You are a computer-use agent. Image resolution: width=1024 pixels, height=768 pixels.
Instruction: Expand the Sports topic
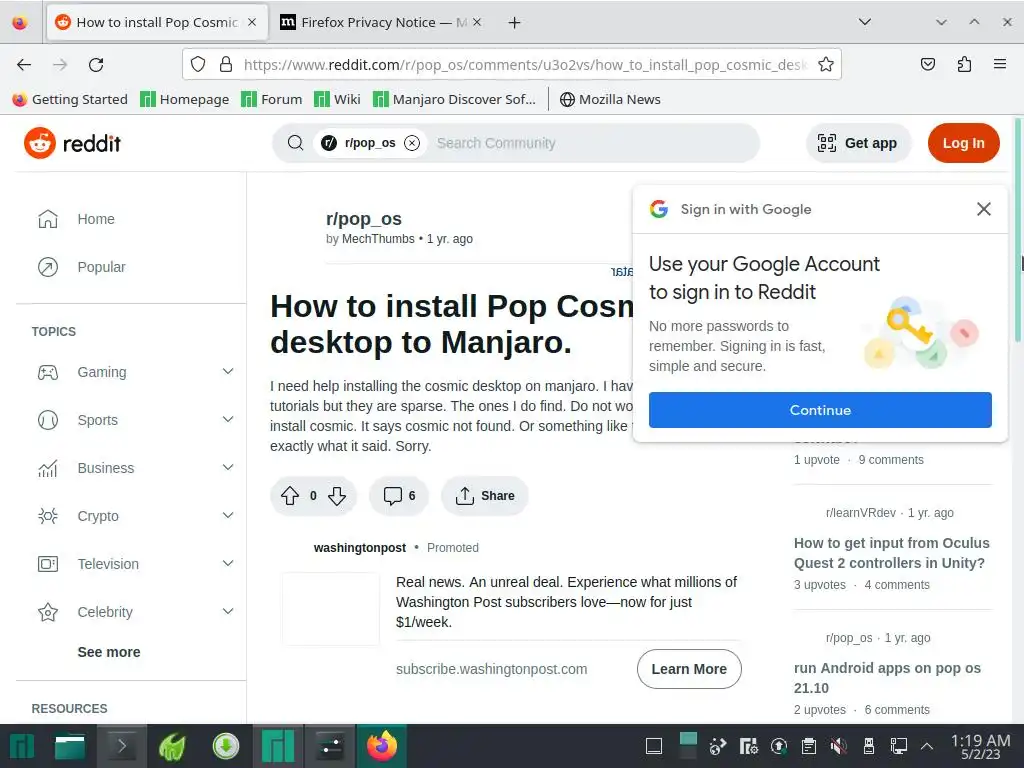point(228,419)
